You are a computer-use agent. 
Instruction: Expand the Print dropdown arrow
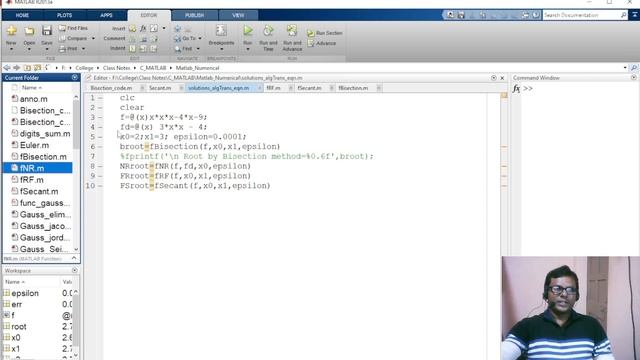(84, 49)
